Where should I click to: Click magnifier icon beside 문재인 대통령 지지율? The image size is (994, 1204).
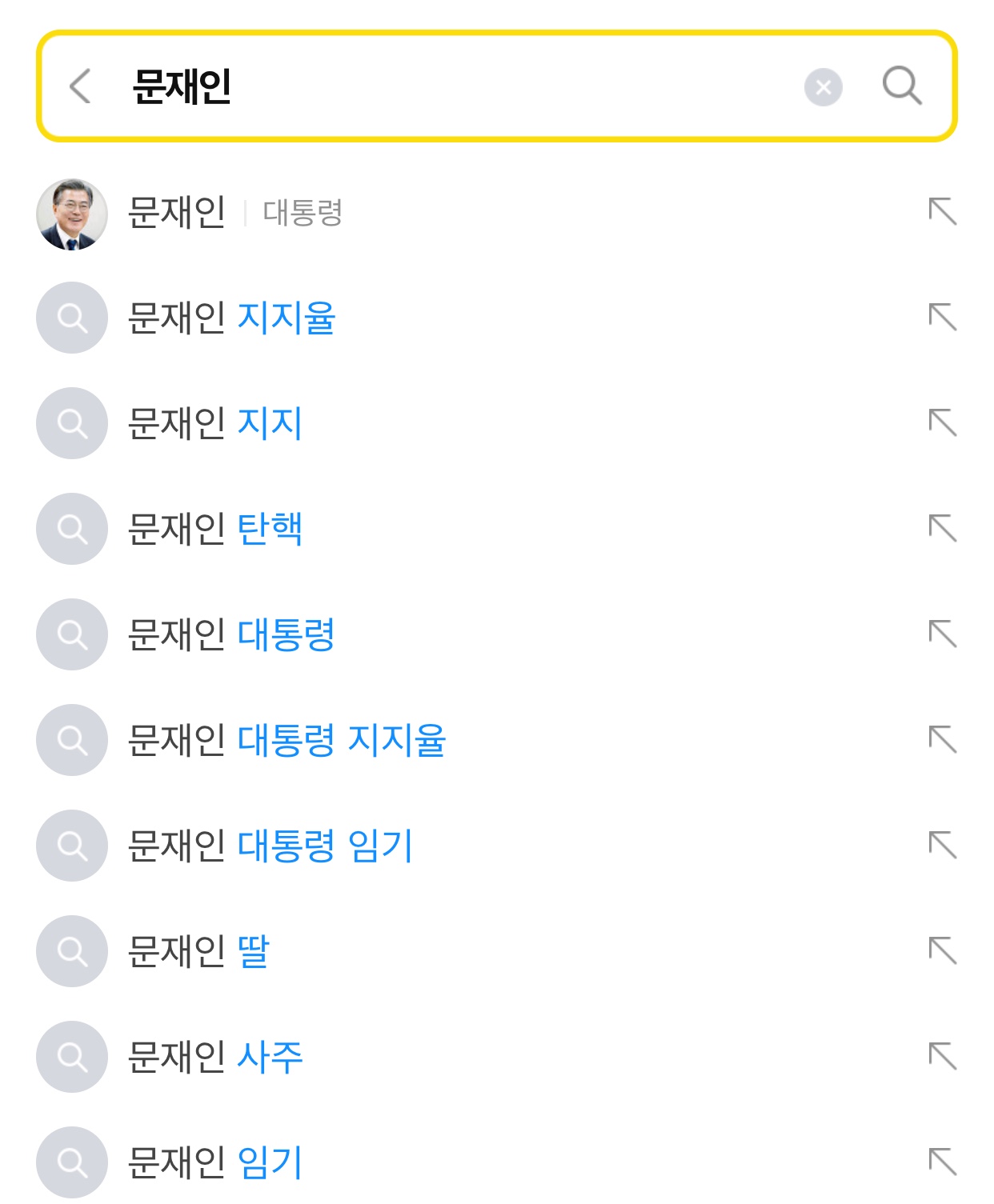72,740
